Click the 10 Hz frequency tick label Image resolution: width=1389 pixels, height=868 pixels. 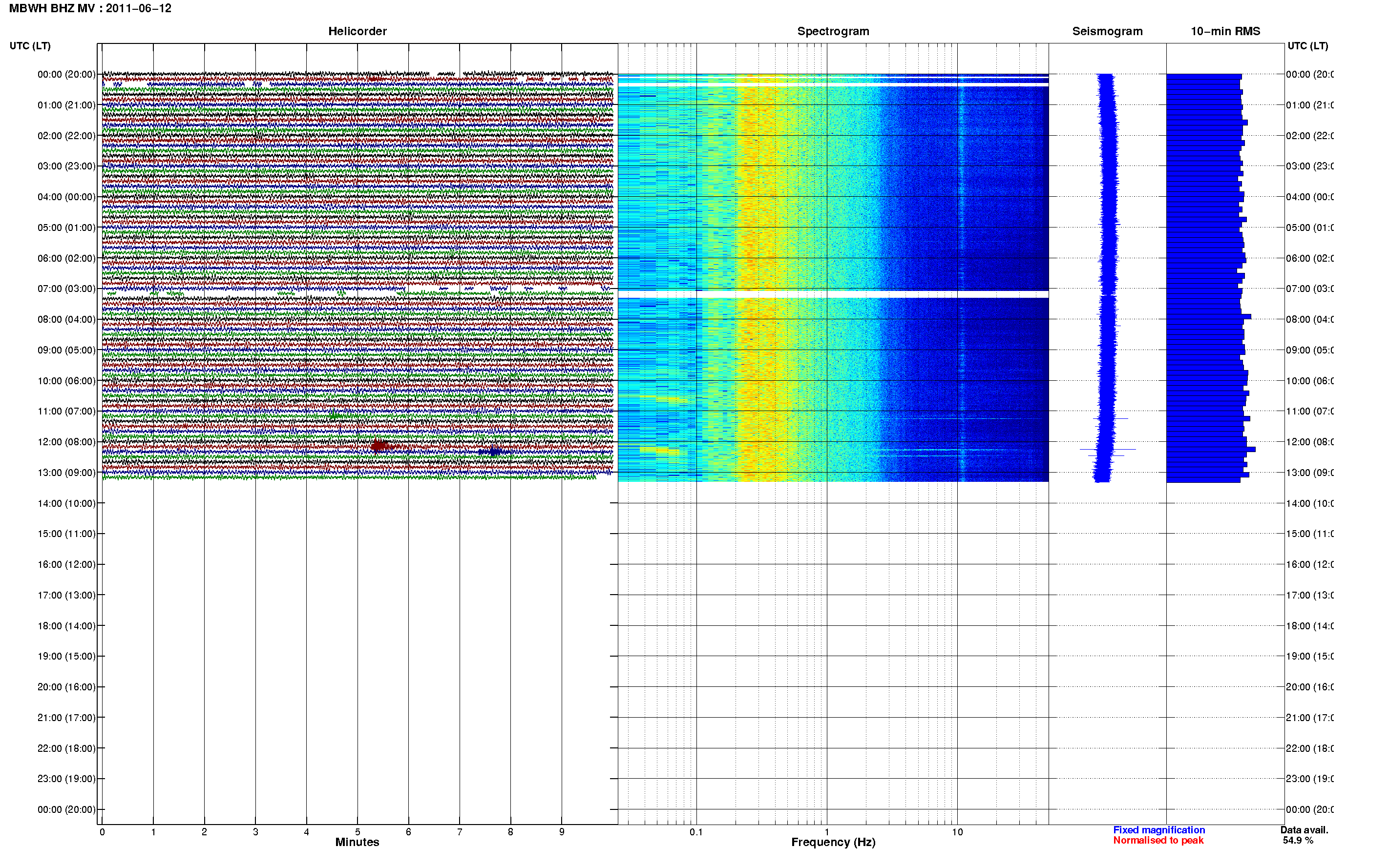pos(957,832)
